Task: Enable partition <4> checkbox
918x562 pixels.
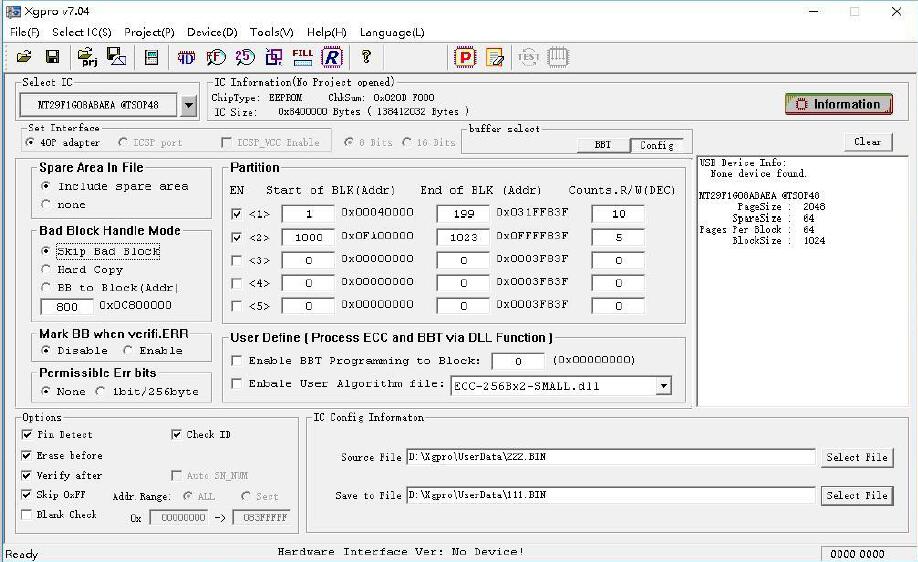Action: coord(237,283)
